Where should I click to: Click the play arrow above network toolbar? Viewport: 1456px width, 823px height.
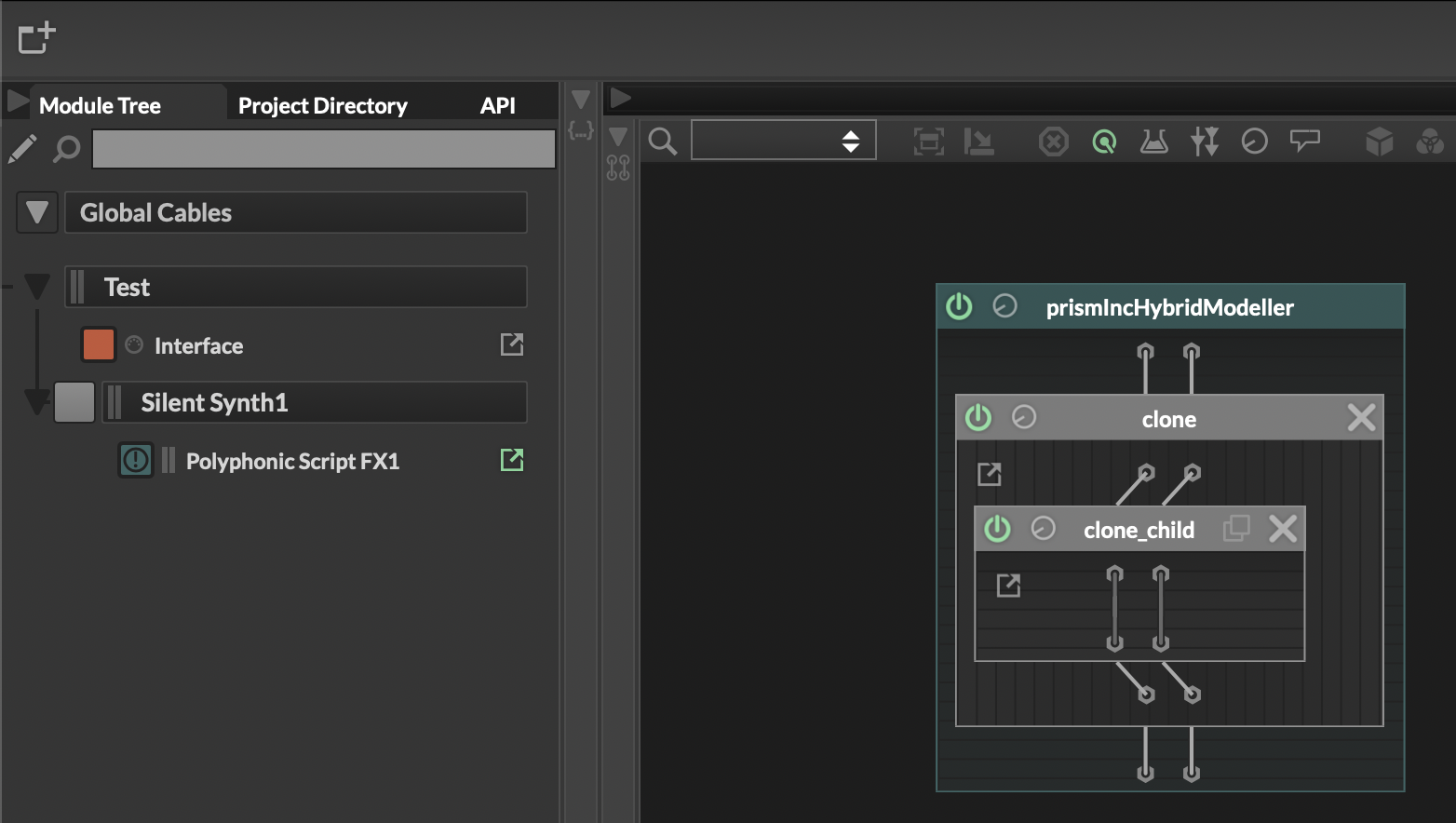pos(621,98)
